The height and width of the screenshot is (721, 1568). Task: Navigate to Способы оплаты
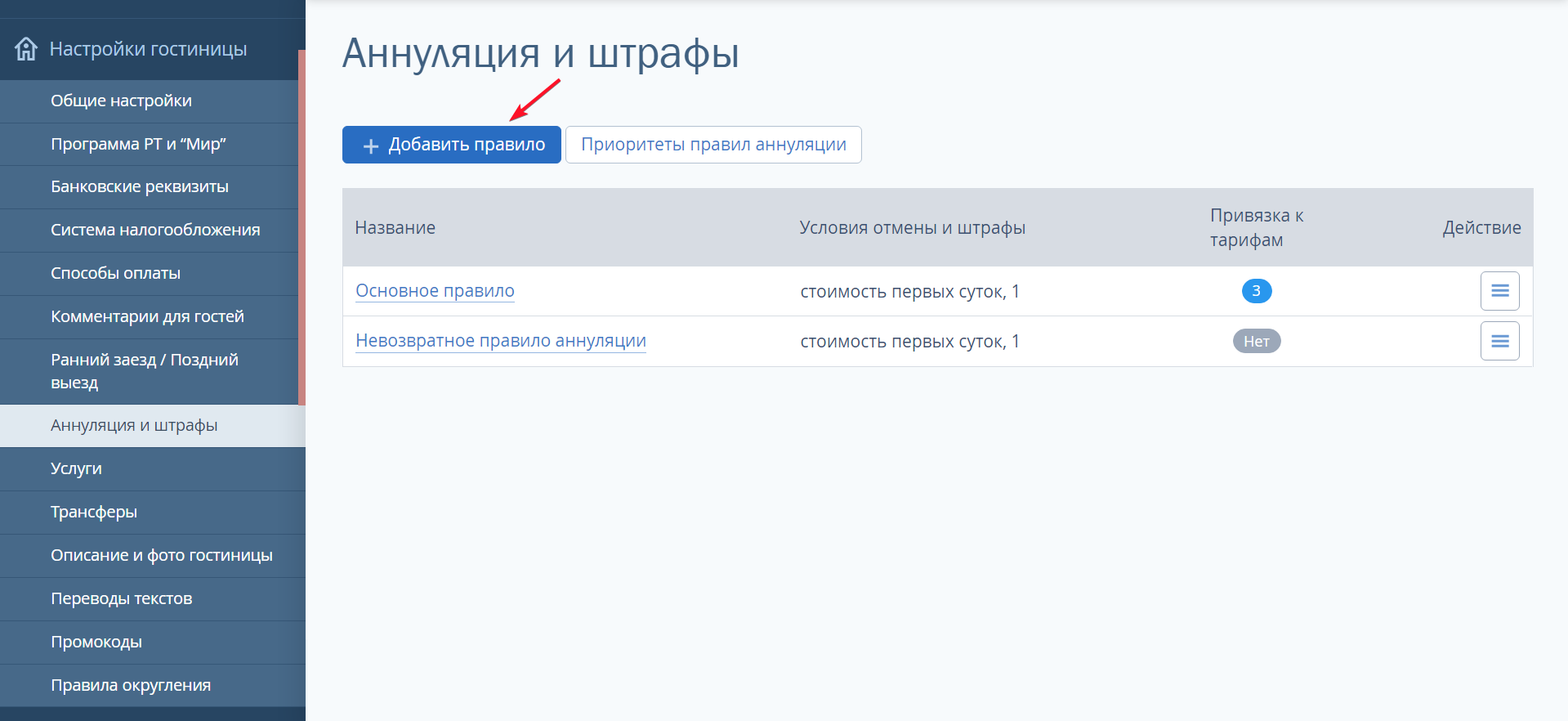(x=149, y=274)
